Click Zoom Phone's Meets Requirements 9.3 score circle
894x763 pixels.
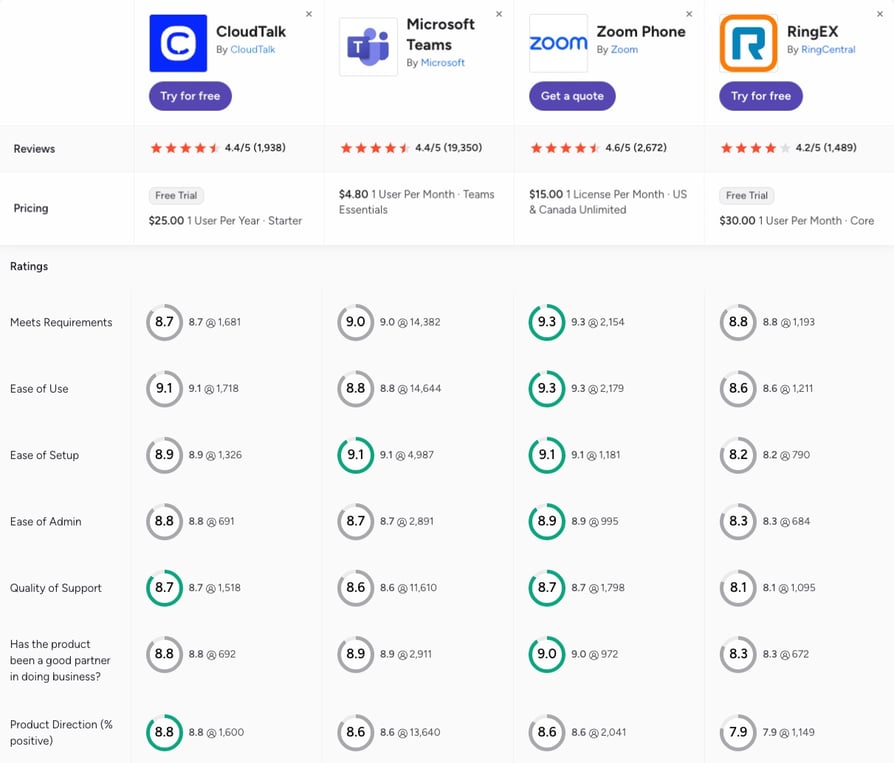point(547,322)
